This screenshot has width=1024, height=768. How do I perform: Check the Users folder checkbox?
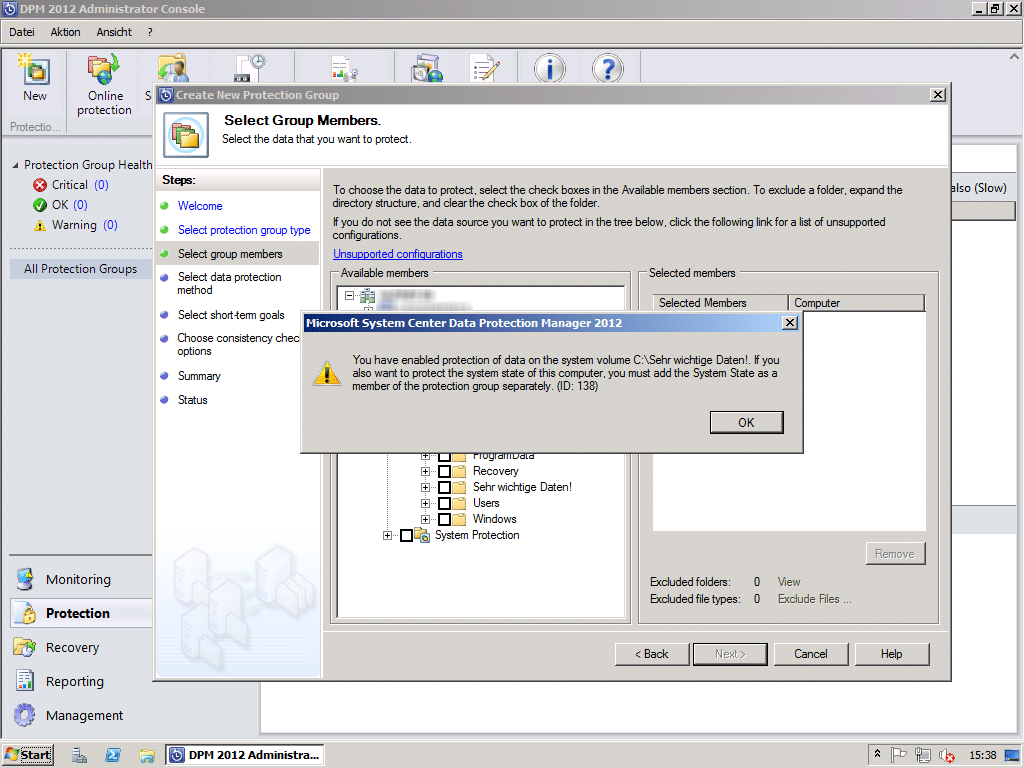[444, 504]
